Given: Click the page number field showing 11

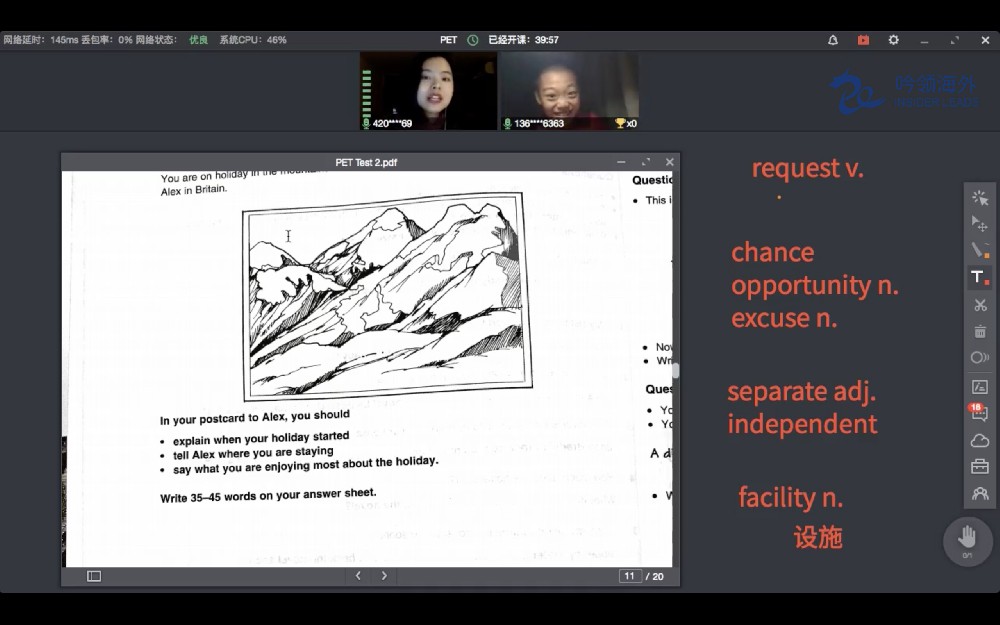Looking at the screenshot, I should pyautogui.click(x=629, y=576).
